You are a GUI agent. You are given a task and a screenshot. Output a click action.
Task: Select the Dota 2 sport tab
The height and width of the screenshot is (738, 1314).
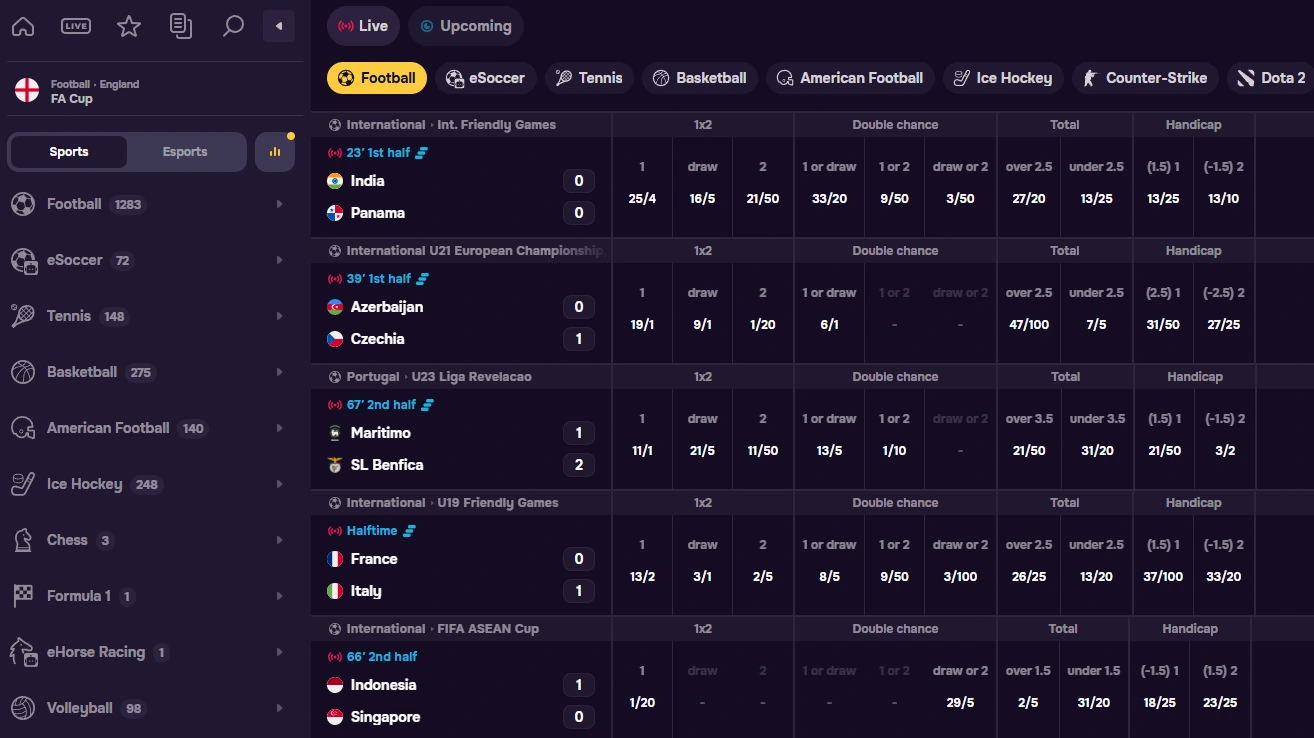point(1270,78)
